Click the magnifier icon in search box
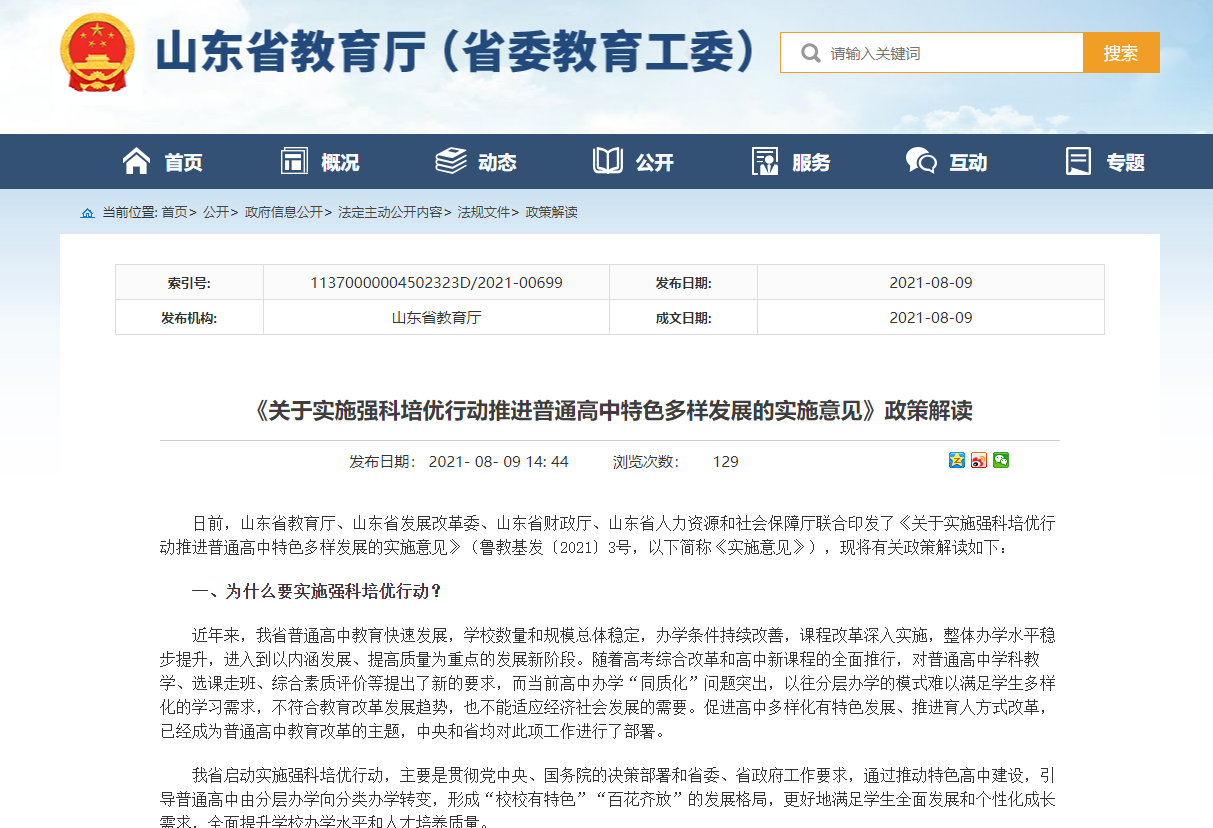The image size is (1213, 828). click(811, 53)
